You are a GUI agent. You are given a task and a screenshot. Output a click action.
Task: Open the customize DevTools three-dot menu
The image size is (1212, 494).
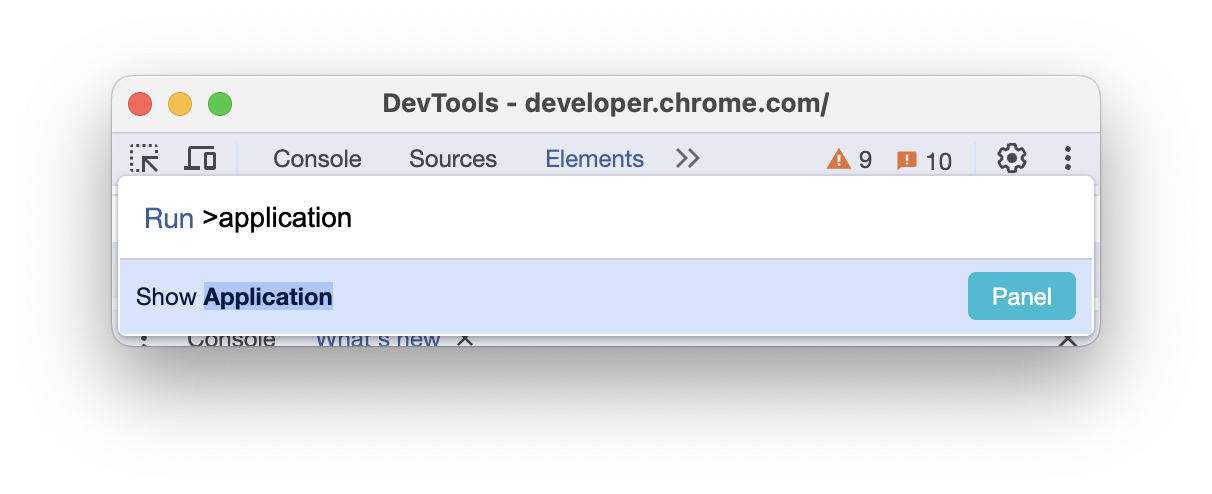pyautogui.click(x=1068, y=158)
